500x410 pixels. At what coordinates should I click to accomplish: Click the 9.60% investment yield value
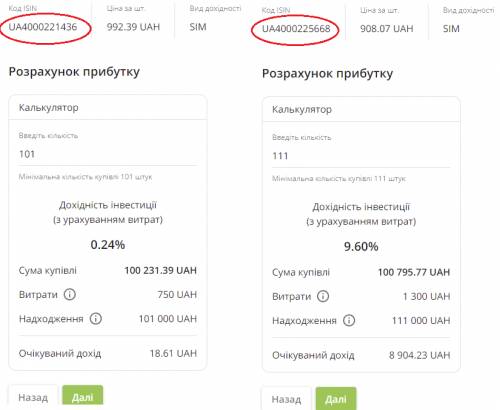361,247
